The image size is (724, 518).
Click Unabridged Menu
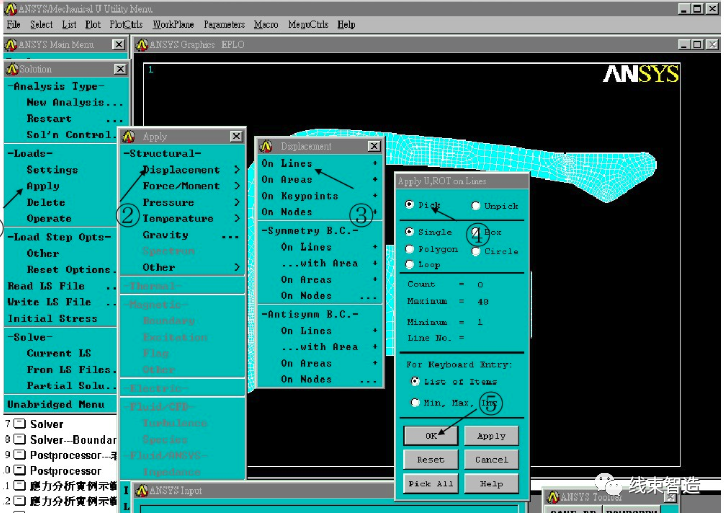click(x=56, y=404)
